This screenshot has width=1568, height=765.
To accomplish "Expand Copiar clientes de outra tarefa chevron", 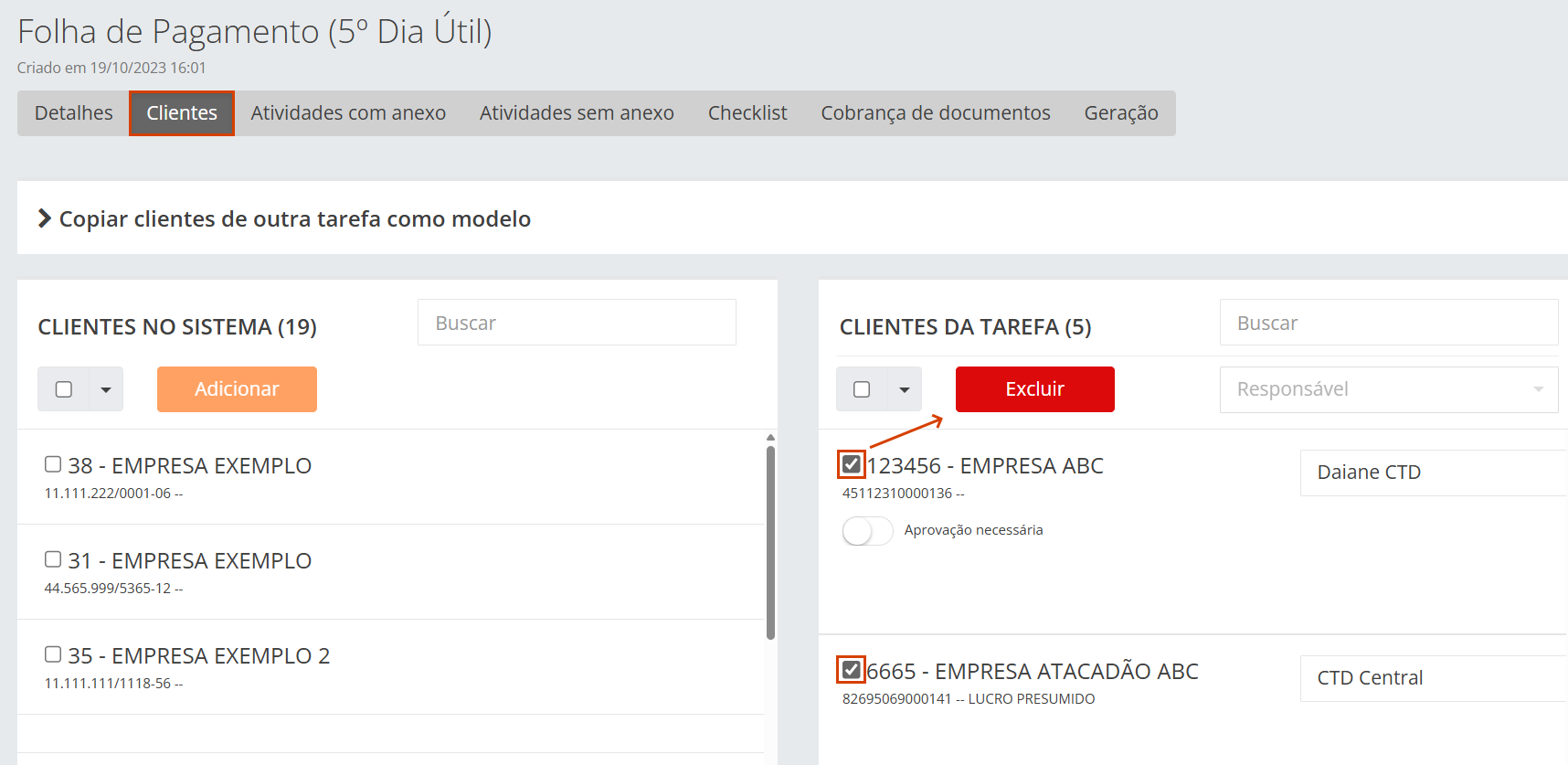I will [44, 218].
